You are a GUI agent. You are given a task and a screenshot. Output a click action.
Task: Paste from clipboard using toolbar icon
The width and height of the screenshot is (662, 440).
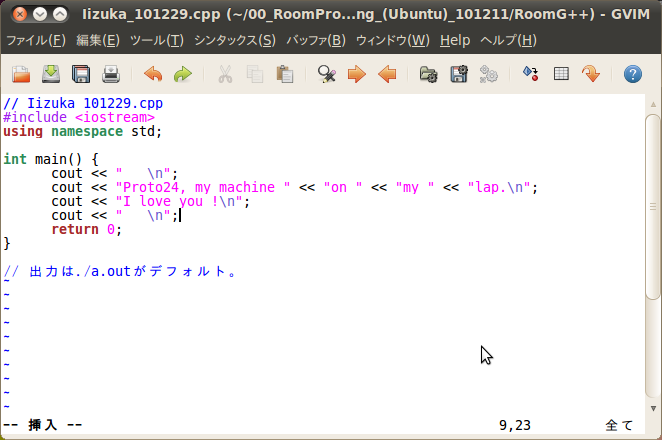pyautogui.click(x=285, y=74)
